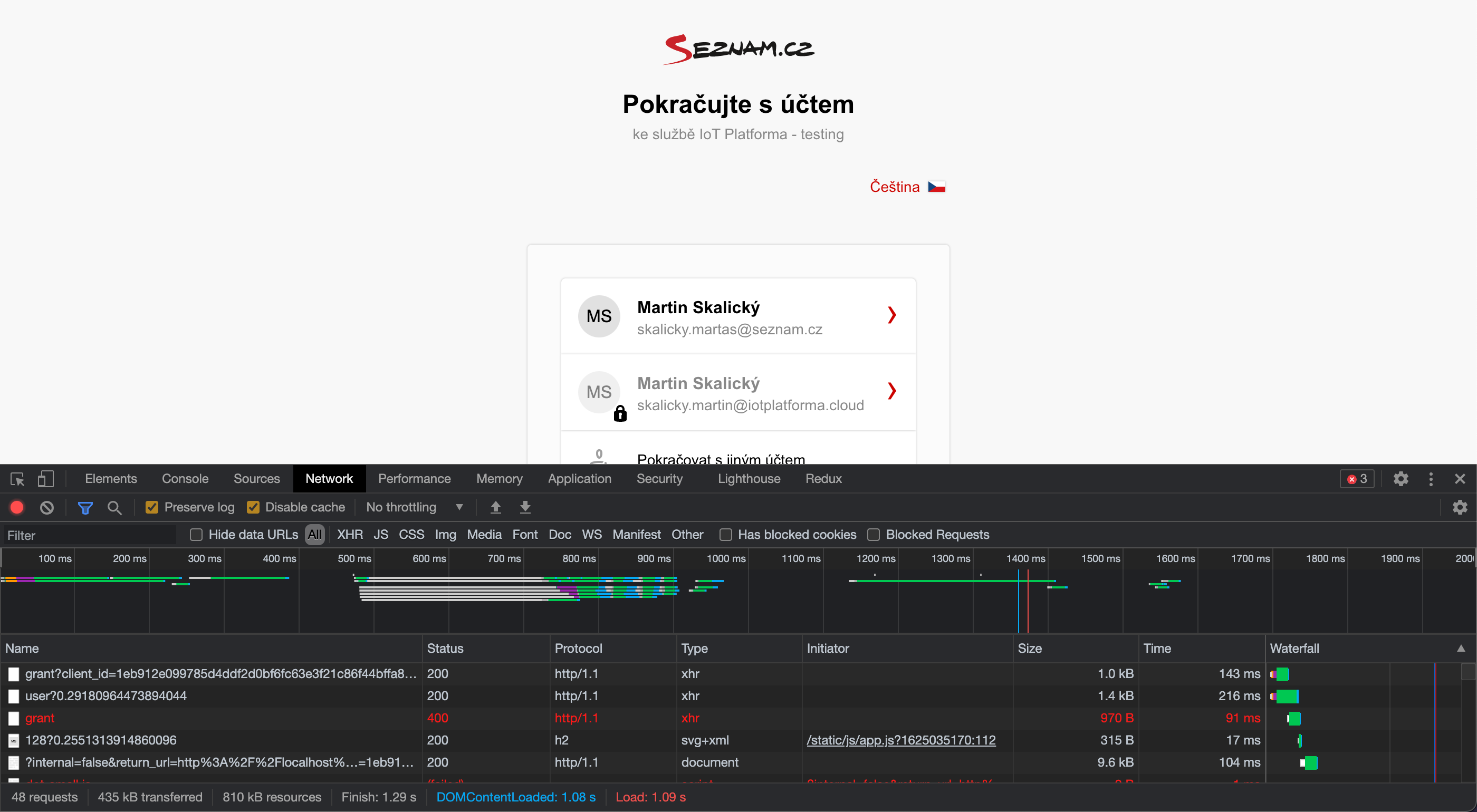Toggle the network filter funnel icon
This screenshot has height=812, width=1477.
coord(85,508)
